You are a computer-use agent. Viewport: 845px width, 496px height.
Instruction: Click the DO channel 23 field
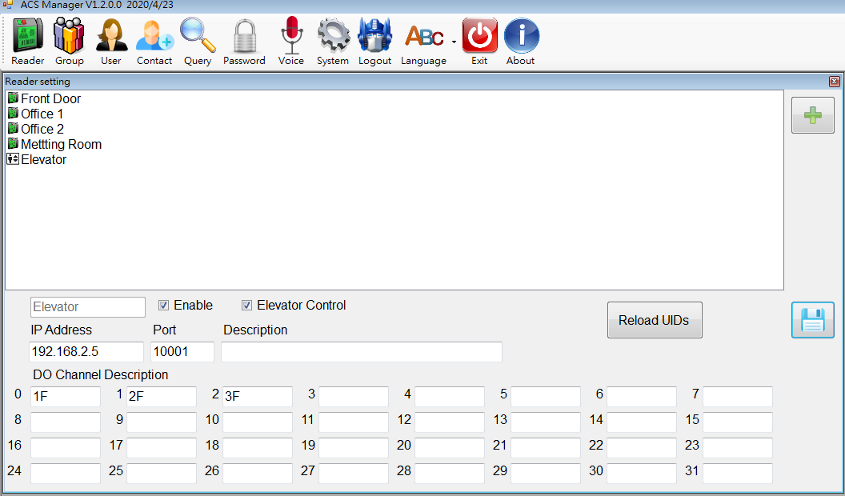[737, 448]
